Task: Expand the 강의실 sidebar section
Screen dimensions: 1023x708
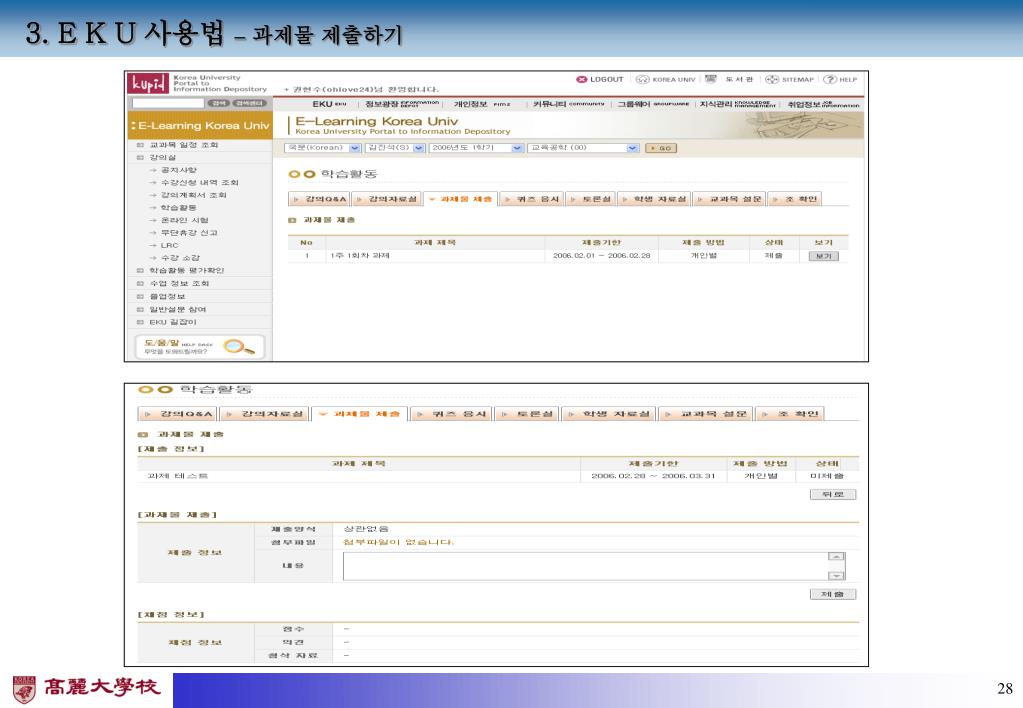Action: tap(162, 157)
